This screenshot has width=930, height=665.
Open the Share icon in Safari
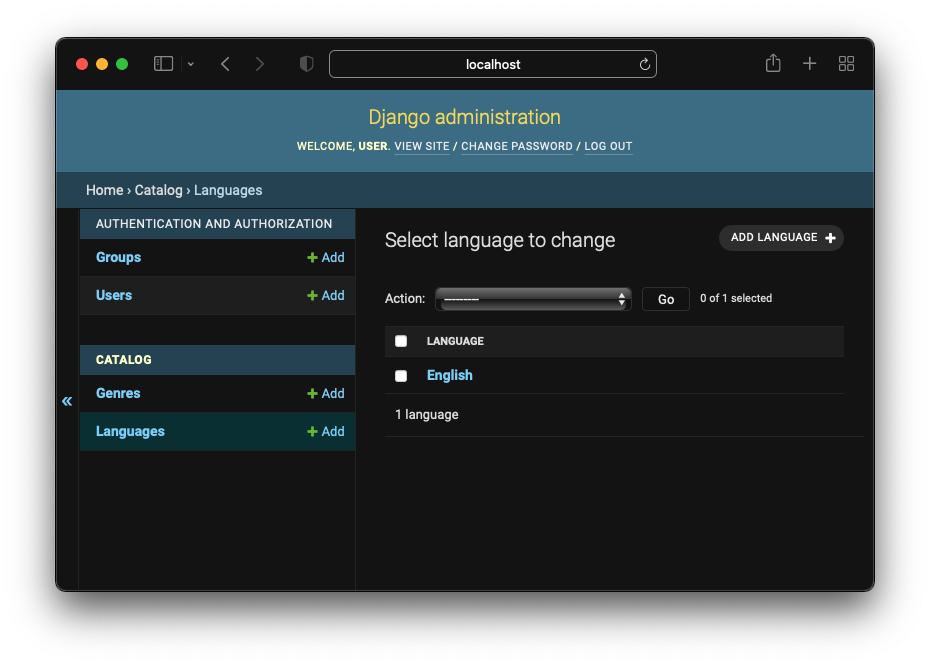tap(773, 63)
